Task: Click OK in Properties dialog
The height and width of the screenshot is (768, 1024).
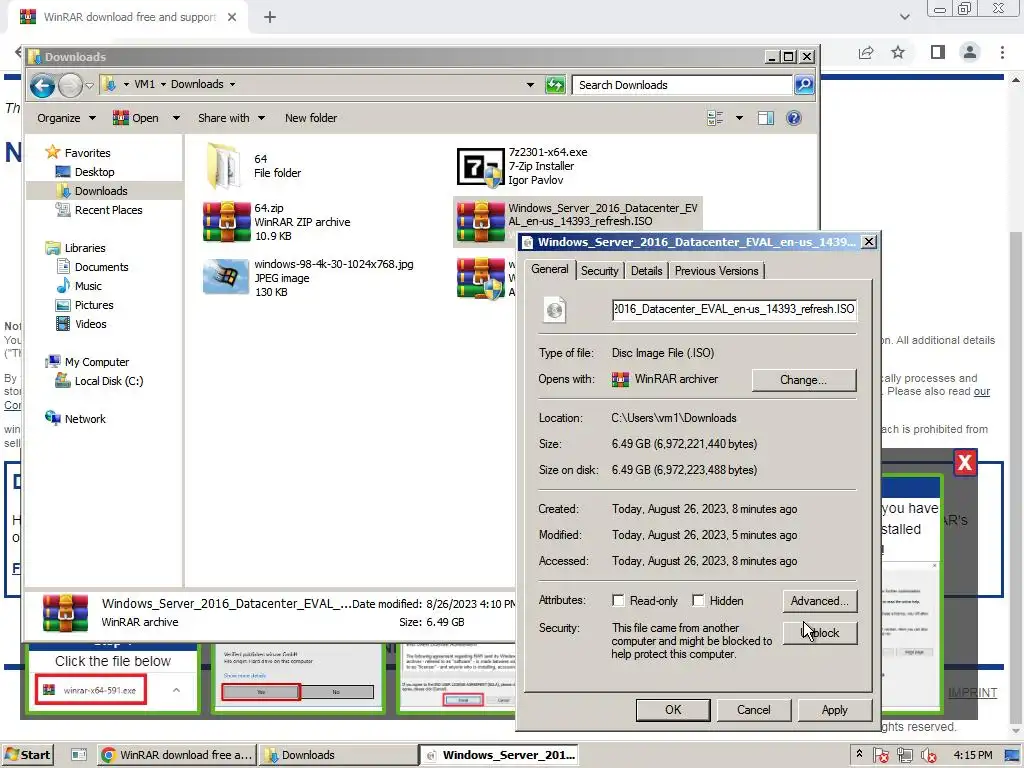Action: point(673,710)
